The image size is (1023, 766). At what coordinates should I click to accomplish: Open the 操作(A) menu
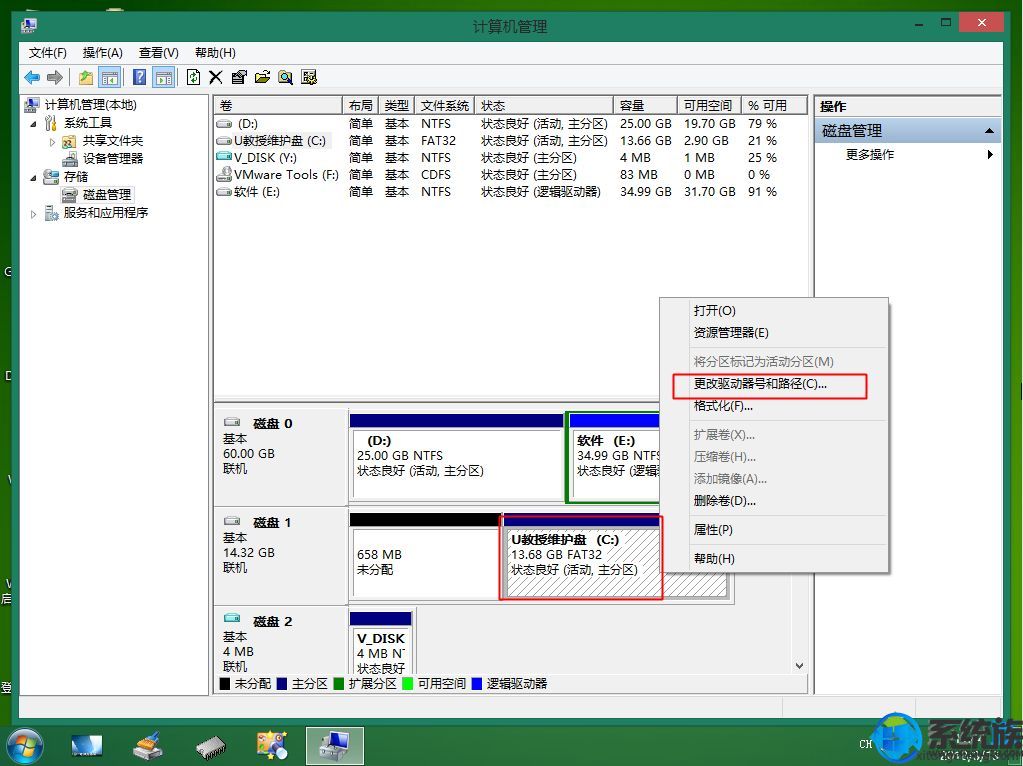point(102,53)
